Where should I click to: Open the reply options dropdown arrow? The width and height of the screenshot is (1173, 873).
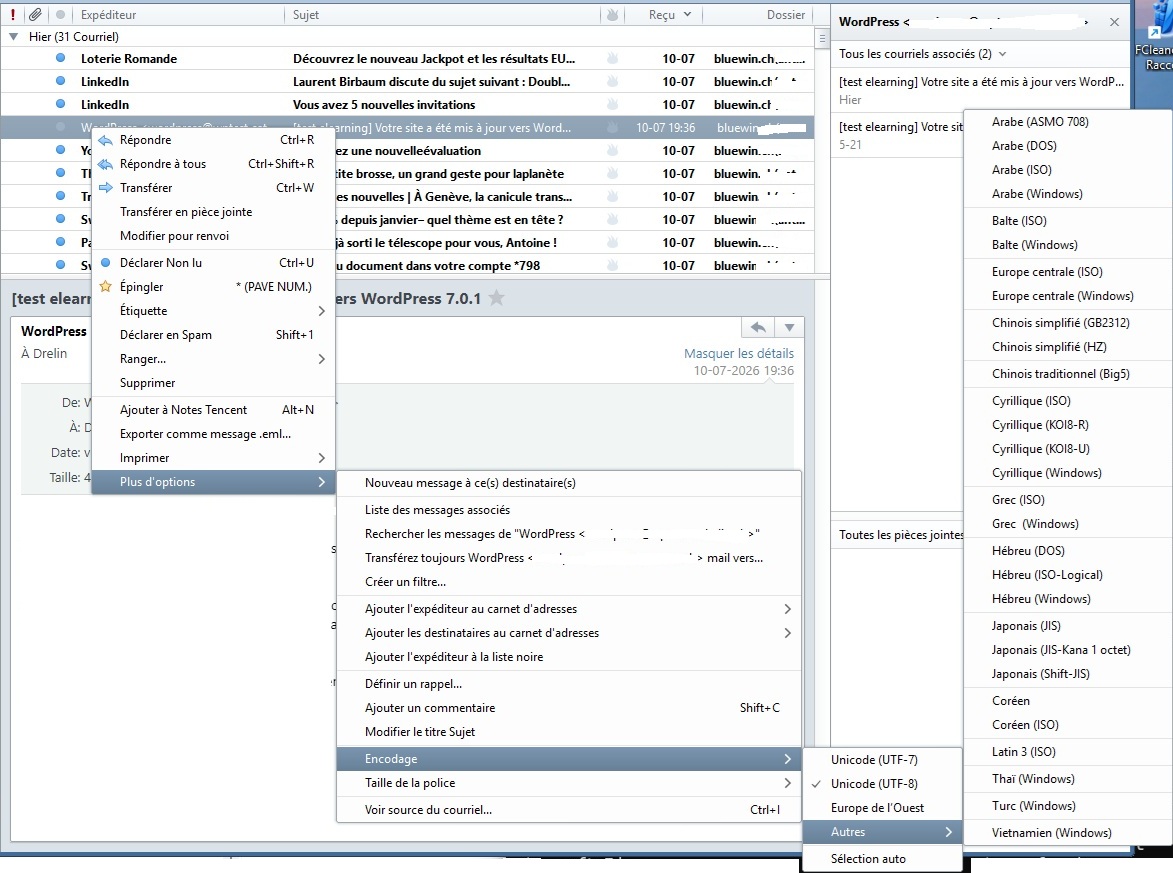coord(789,328)
